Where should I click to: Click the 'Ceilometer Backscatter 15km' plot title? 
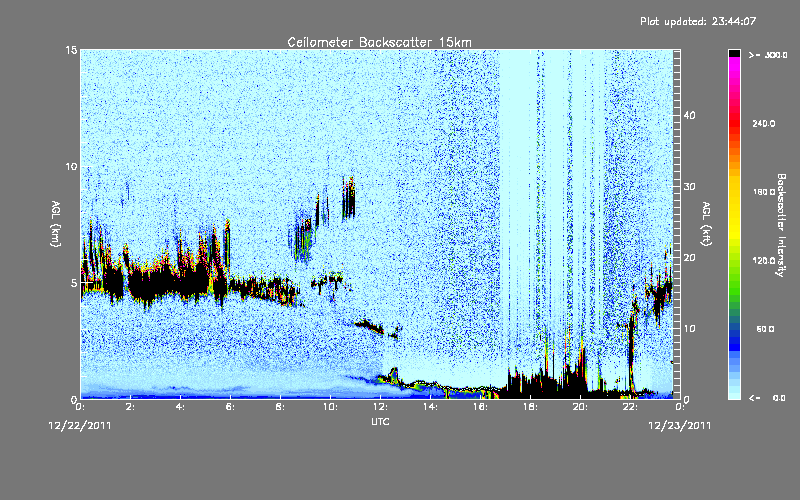379,42
